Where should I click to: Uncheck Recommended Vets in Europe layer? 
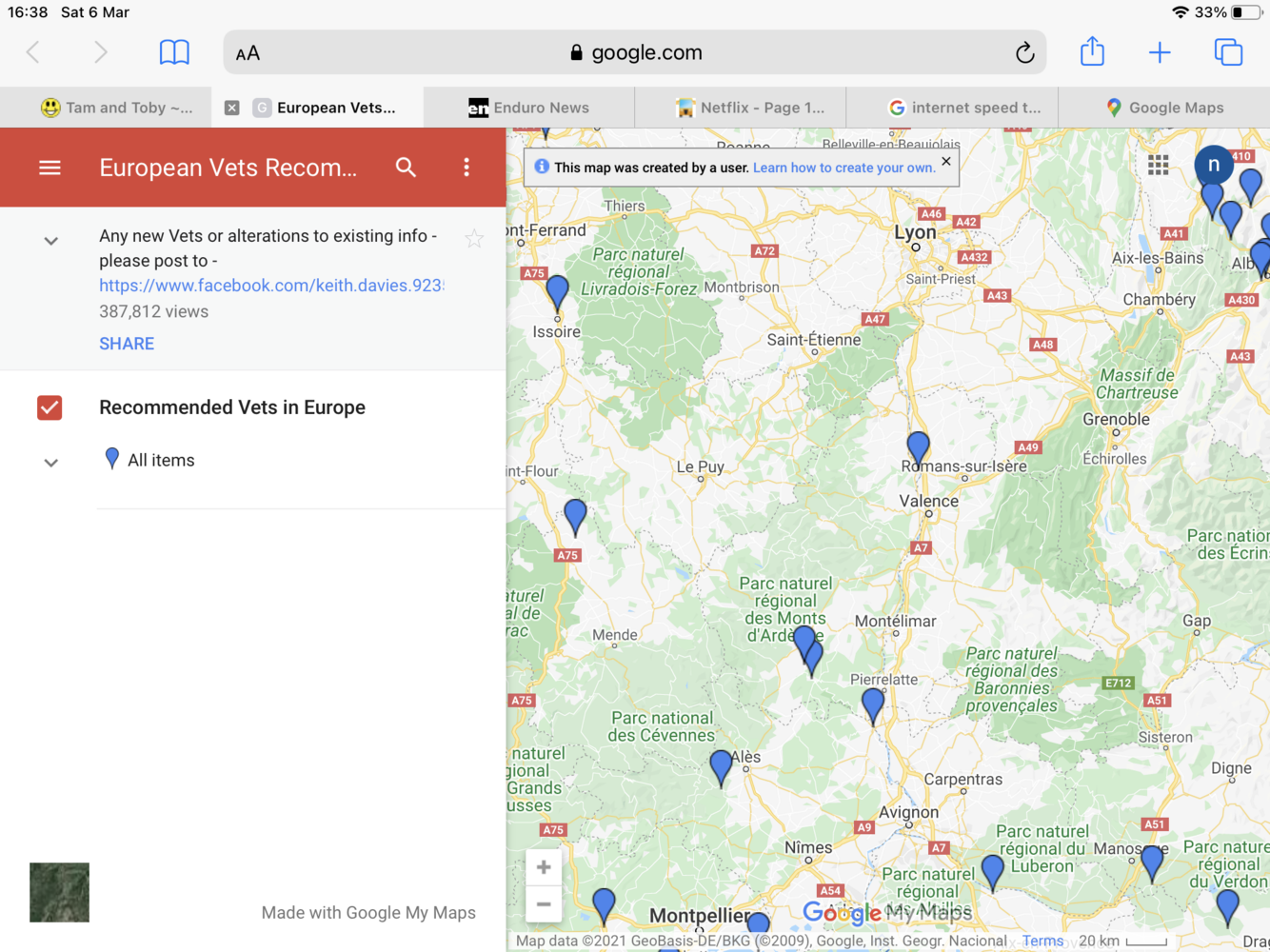(x=50, y=407)
